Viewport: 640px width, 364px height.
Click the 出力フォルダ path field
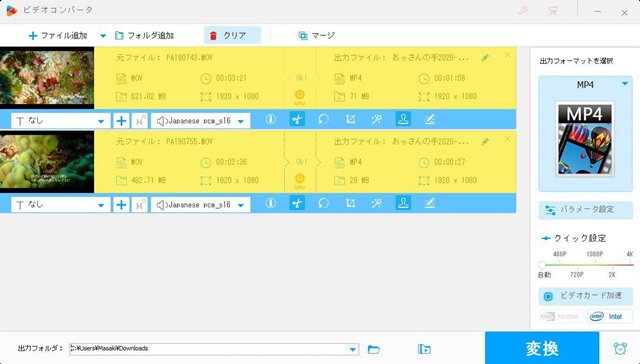[208, 348]
